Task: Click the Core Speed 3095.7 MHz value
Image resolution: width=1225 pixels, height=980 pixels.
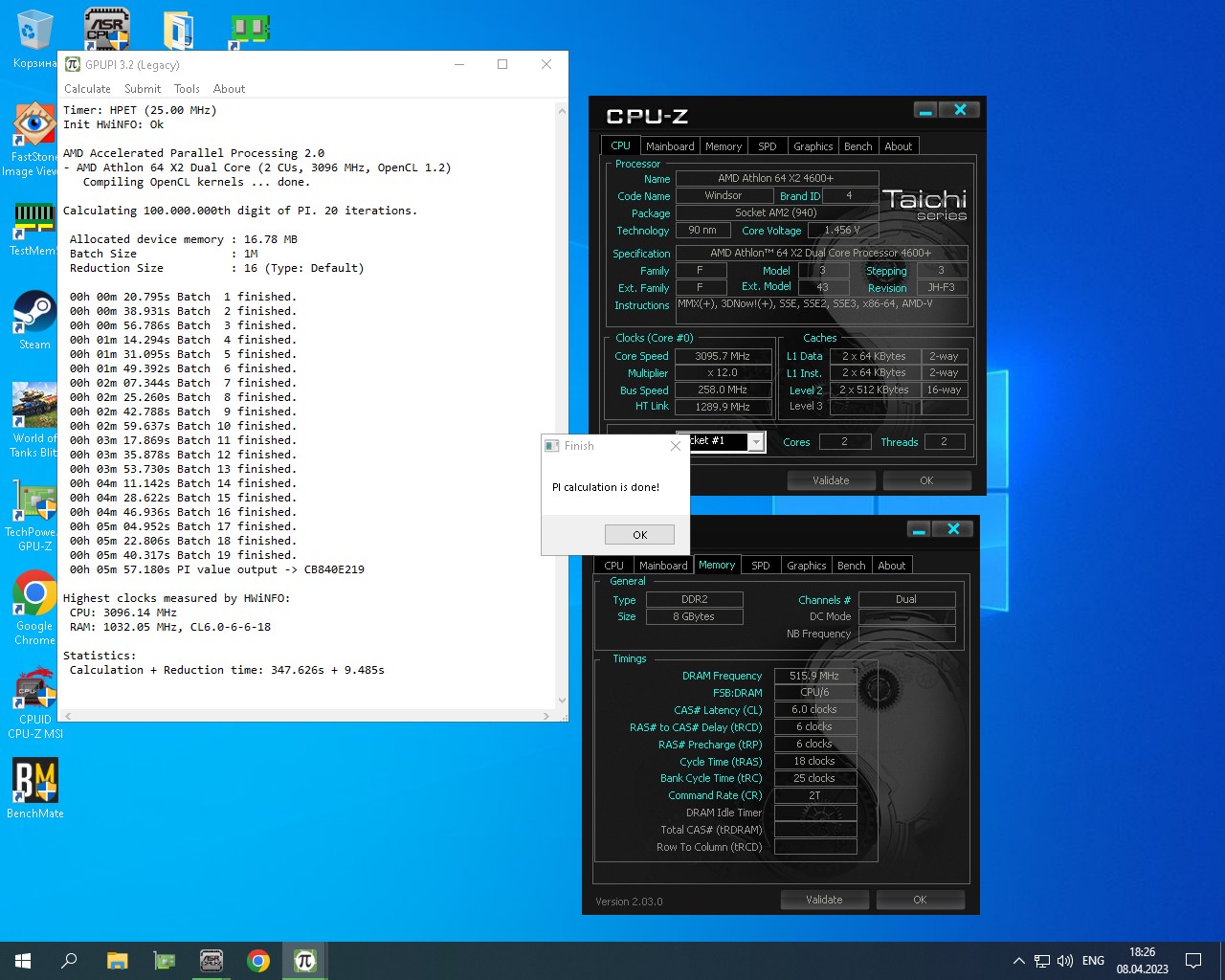Action: 723,356
